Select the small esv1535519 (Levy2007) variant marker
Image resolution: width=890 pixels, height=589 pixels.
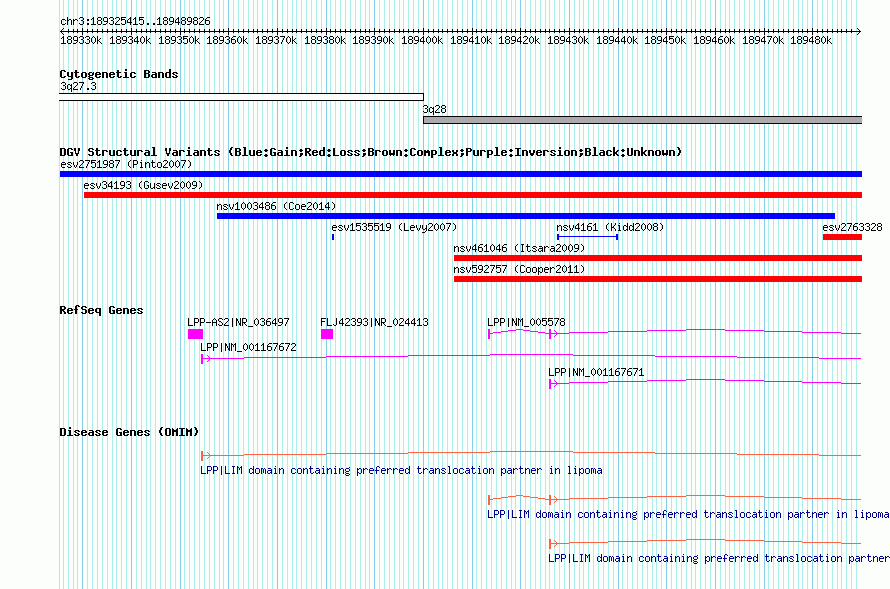(x=333, y=237)
